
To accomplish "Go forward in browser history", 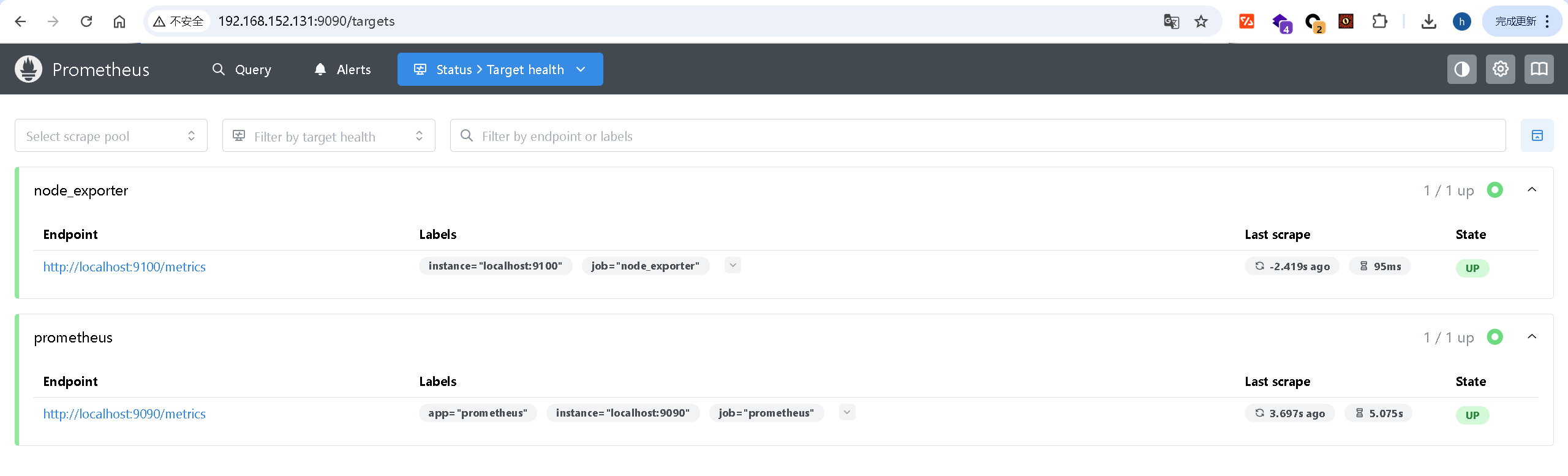I will (53, 21).
